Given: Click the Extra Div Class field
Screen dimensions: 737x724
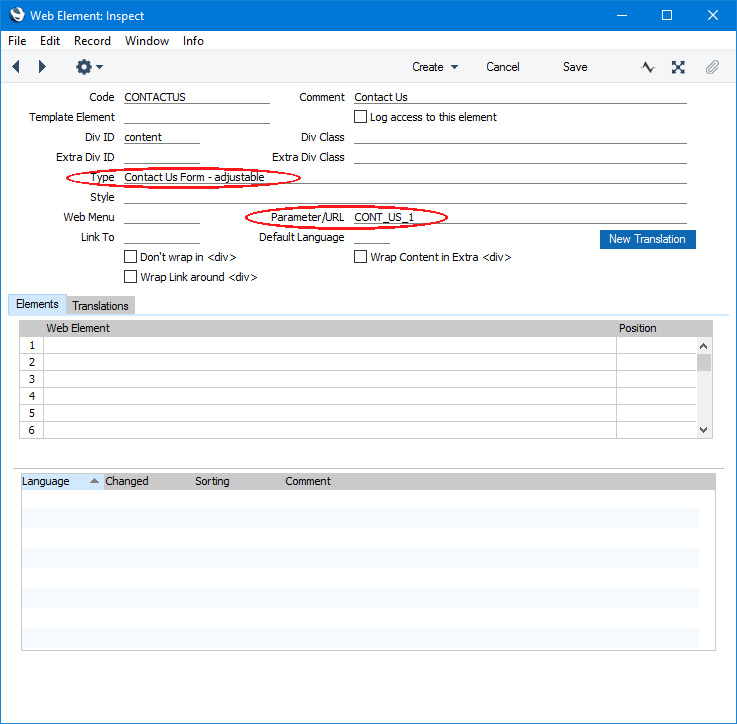Looking at the screenshot, I should [520, 157].
